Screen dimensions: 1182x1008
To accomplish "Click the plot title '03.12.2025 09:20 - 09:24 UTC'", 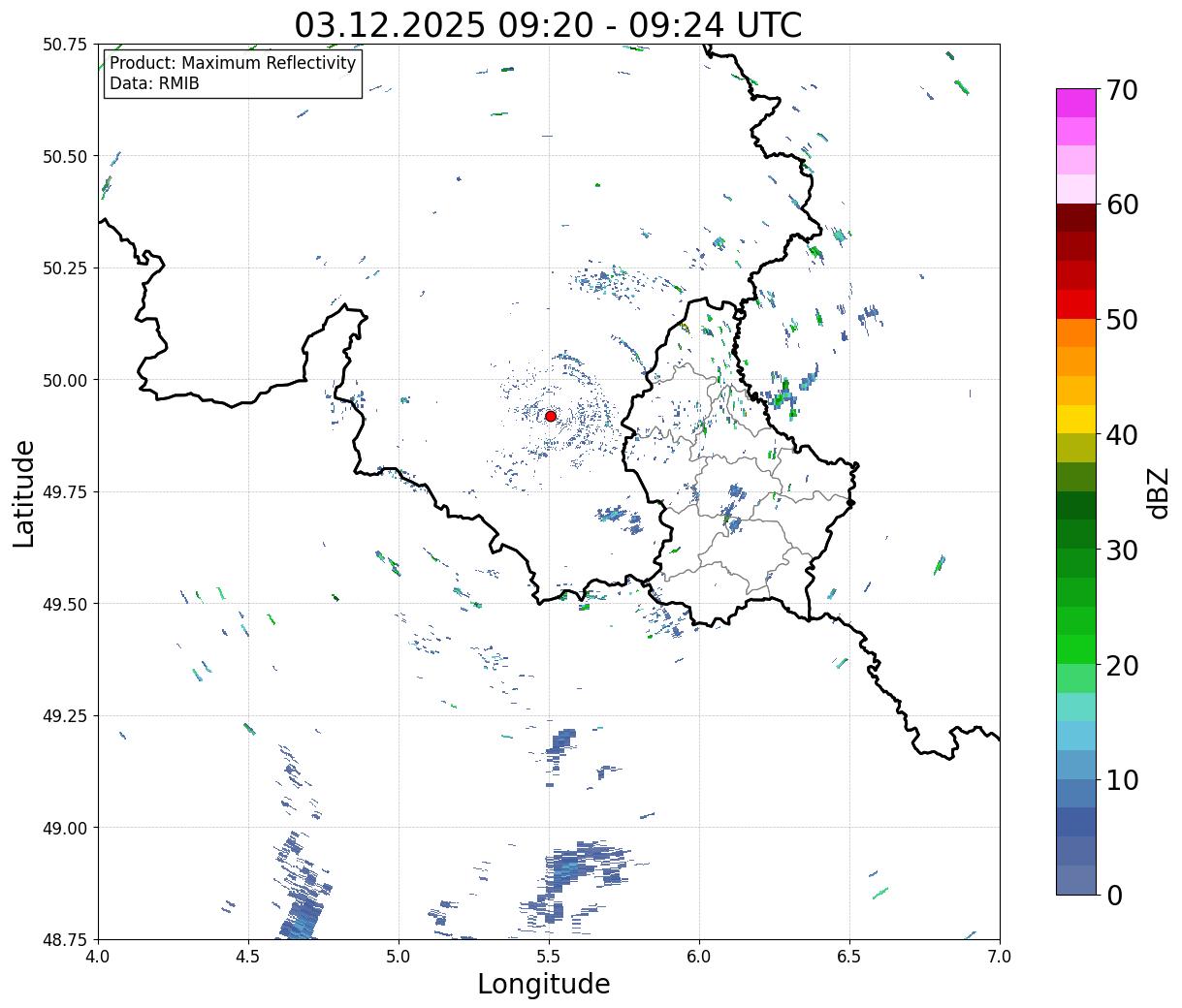I will coord(548,24).
